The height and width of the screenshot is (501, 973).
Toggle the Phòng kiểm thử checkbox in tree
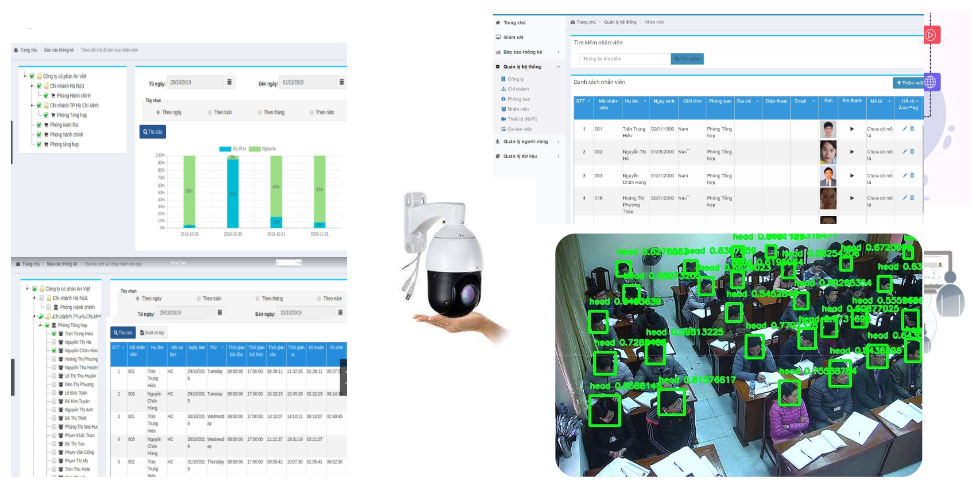pos(41,124)
